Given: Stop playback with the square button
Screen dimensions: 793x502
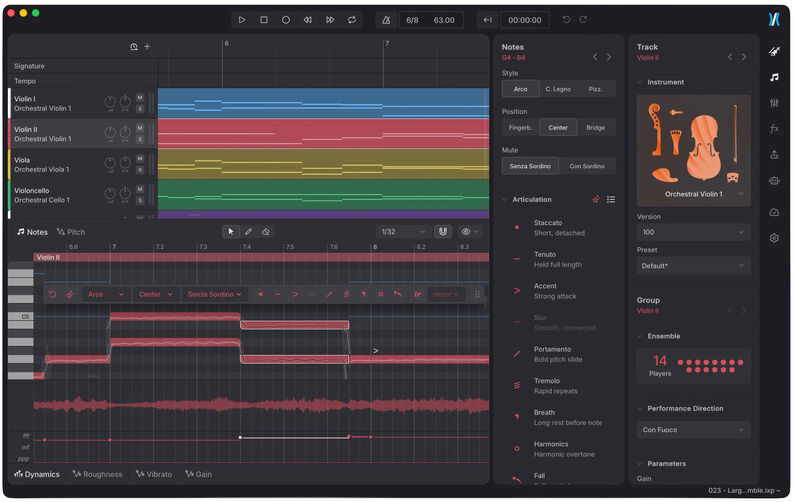Looking at the screenshot, I should point(263,20).
